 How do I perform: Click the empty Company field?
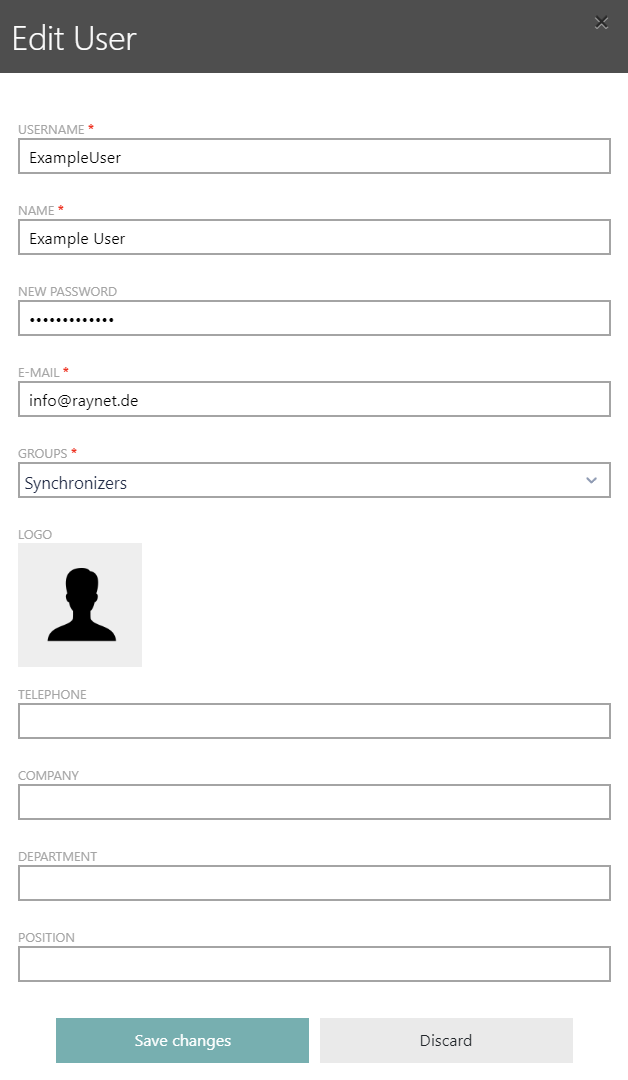(x=314, y=802)
